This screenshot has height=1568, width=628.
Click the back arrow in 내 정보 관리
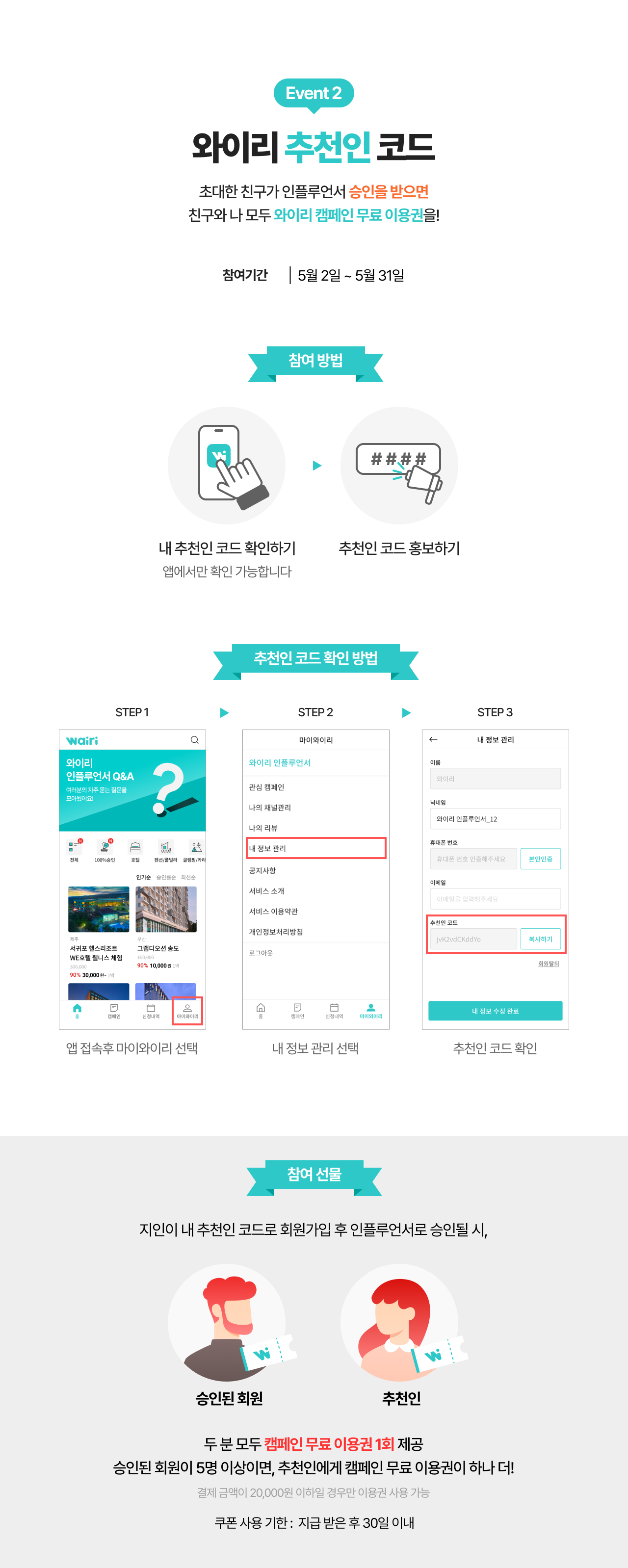[x=433, y=739]
